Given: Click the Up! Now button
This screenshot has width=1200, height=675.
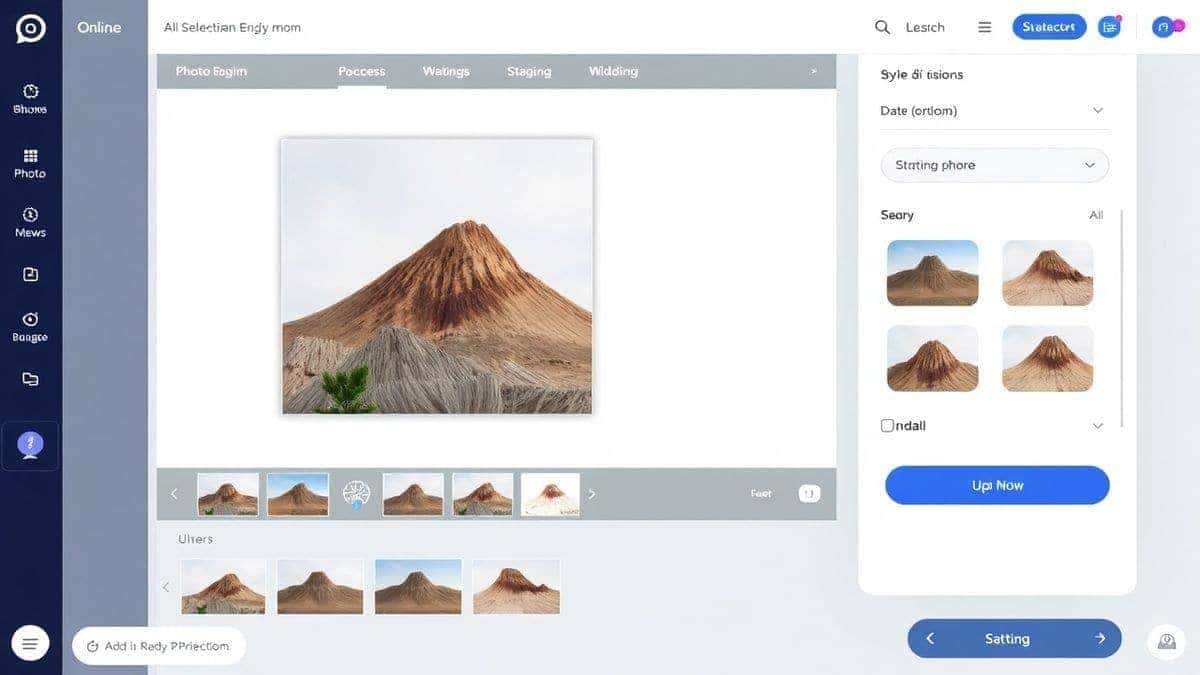Looking at the screenshot, I should tap(997, 485).
